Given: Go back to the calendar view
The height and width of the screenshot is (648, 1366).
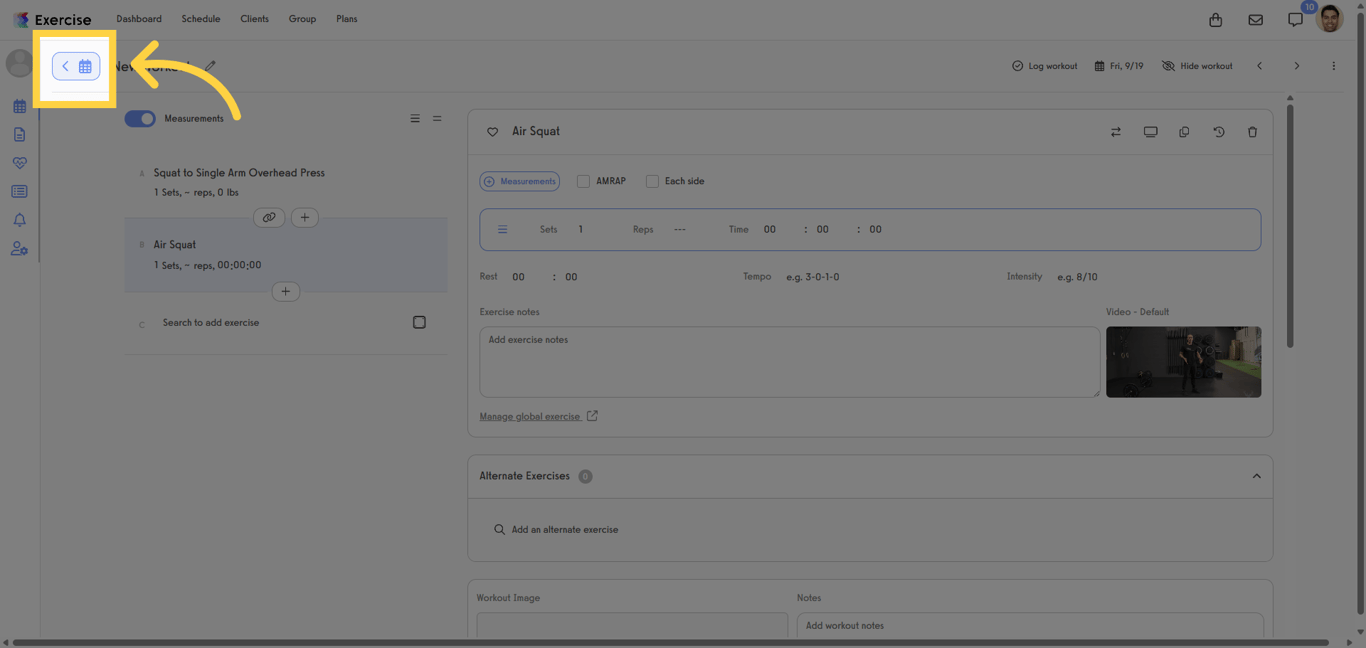Looking at the screenshot, I should pos(76,66).
